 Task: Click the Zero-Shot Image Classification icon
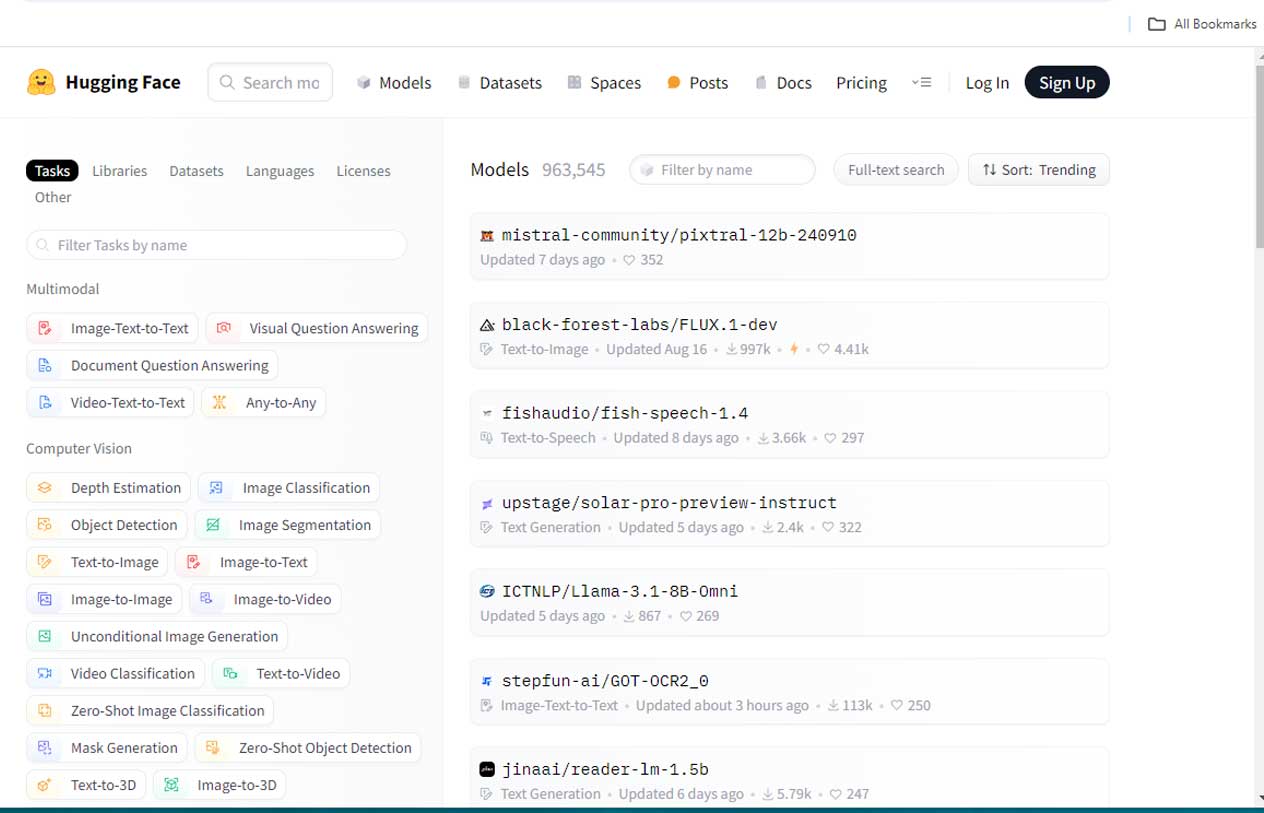(x=45, y=710)
